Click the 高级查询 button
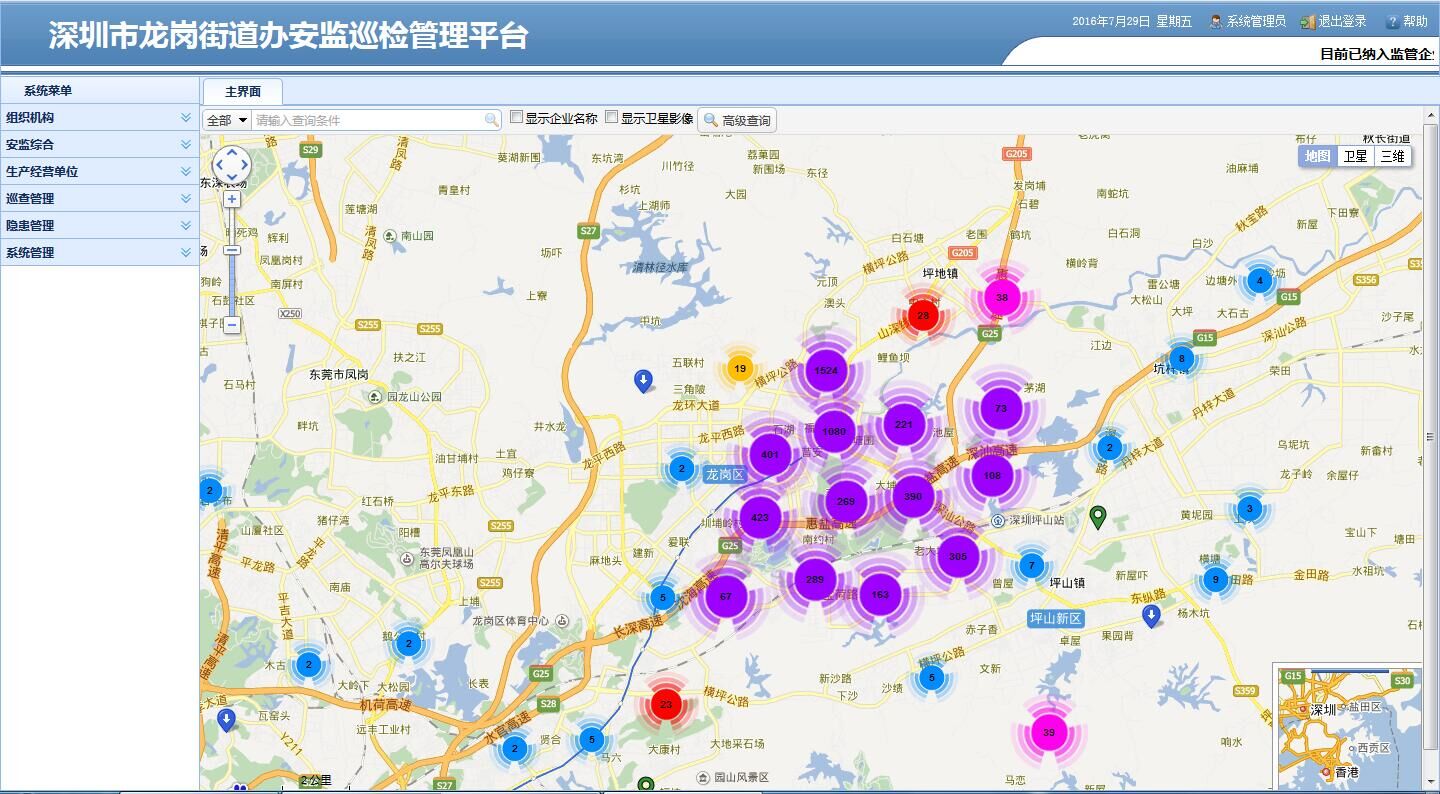1440x794 pixels. click(737, 120)
